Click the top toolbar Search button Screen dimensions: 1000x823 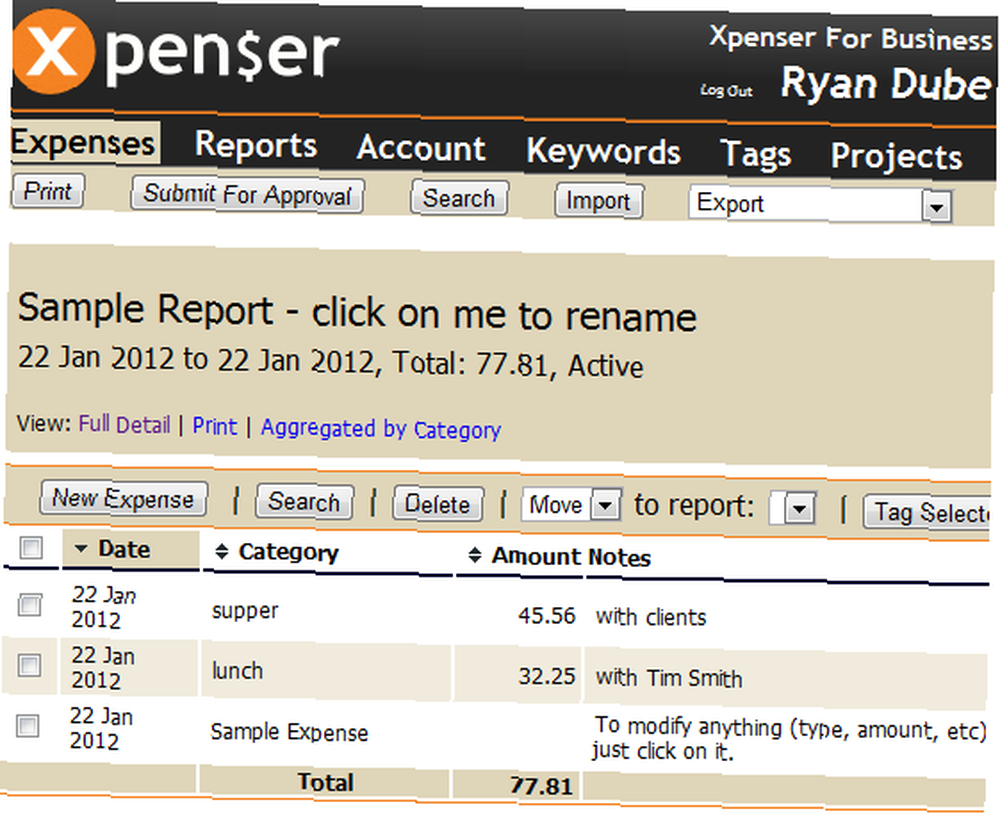coord(459,198)
